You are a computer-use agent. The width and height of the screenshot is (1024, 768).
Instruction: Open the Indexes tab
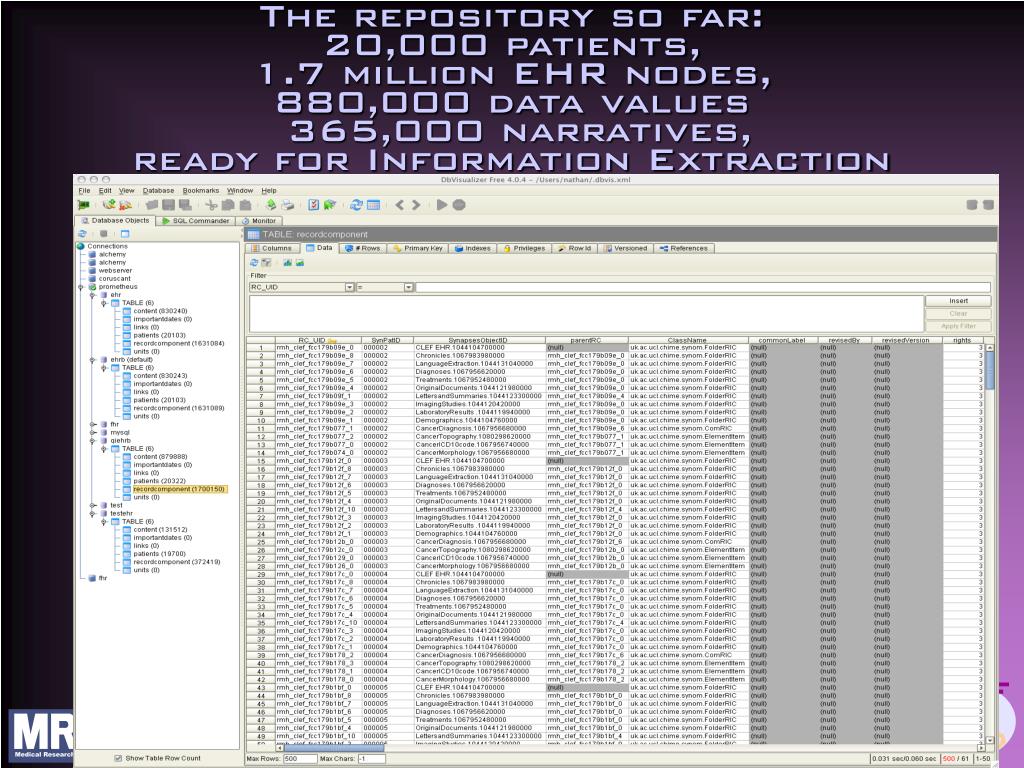(x=472, y=248)
